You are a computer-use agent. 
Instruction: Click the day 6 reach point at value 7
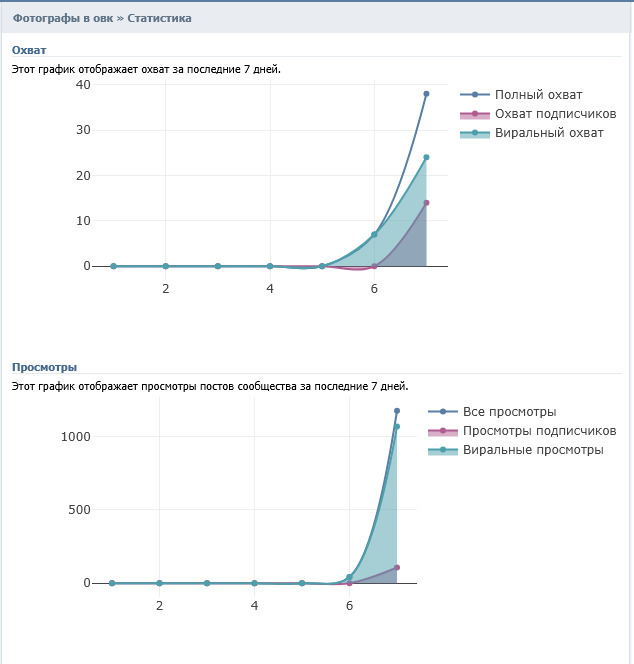click(x=374, y=234)
